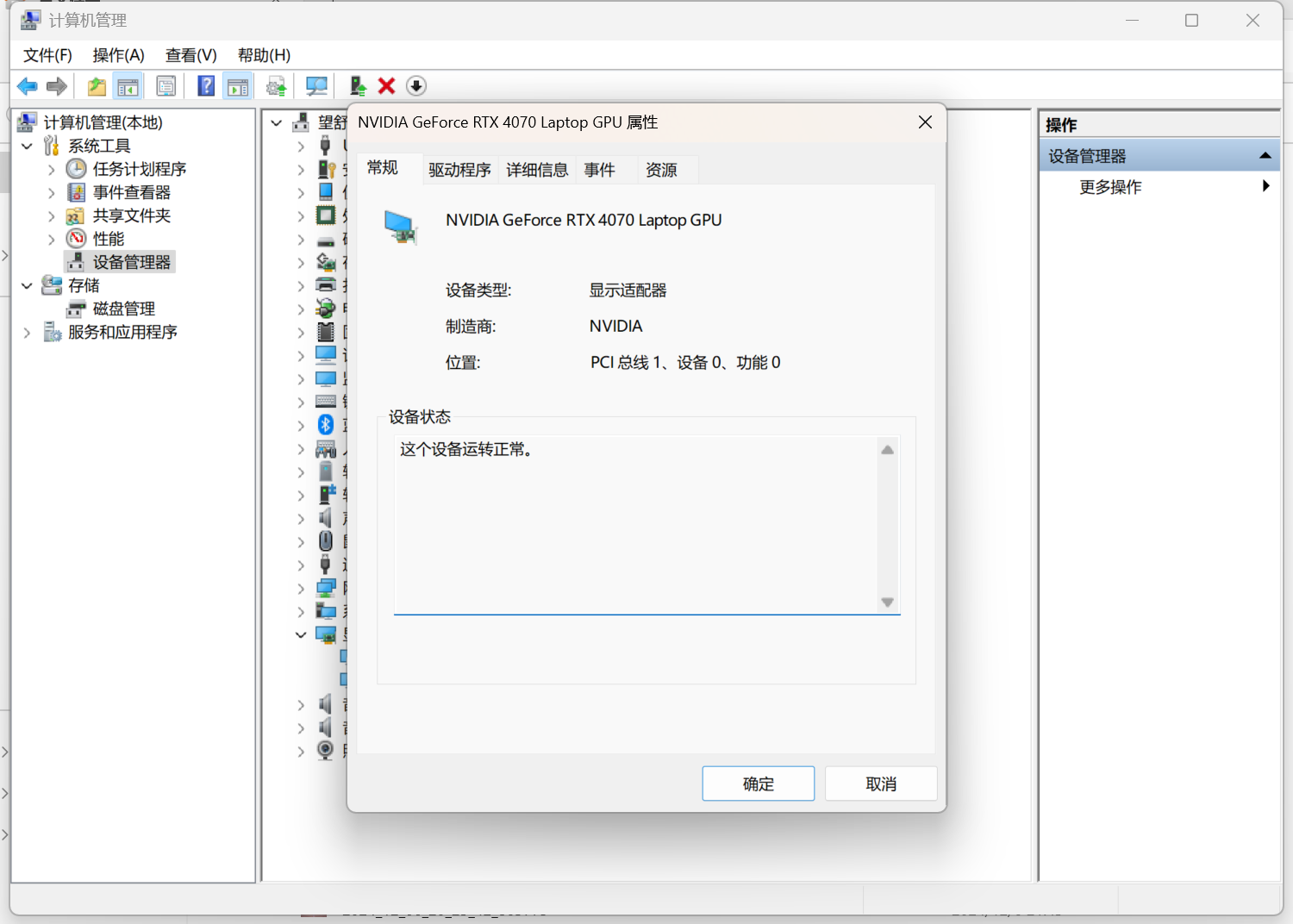Open the 操作(A) menu
The height and width of the screenshot is (924, 1293).
118,55
